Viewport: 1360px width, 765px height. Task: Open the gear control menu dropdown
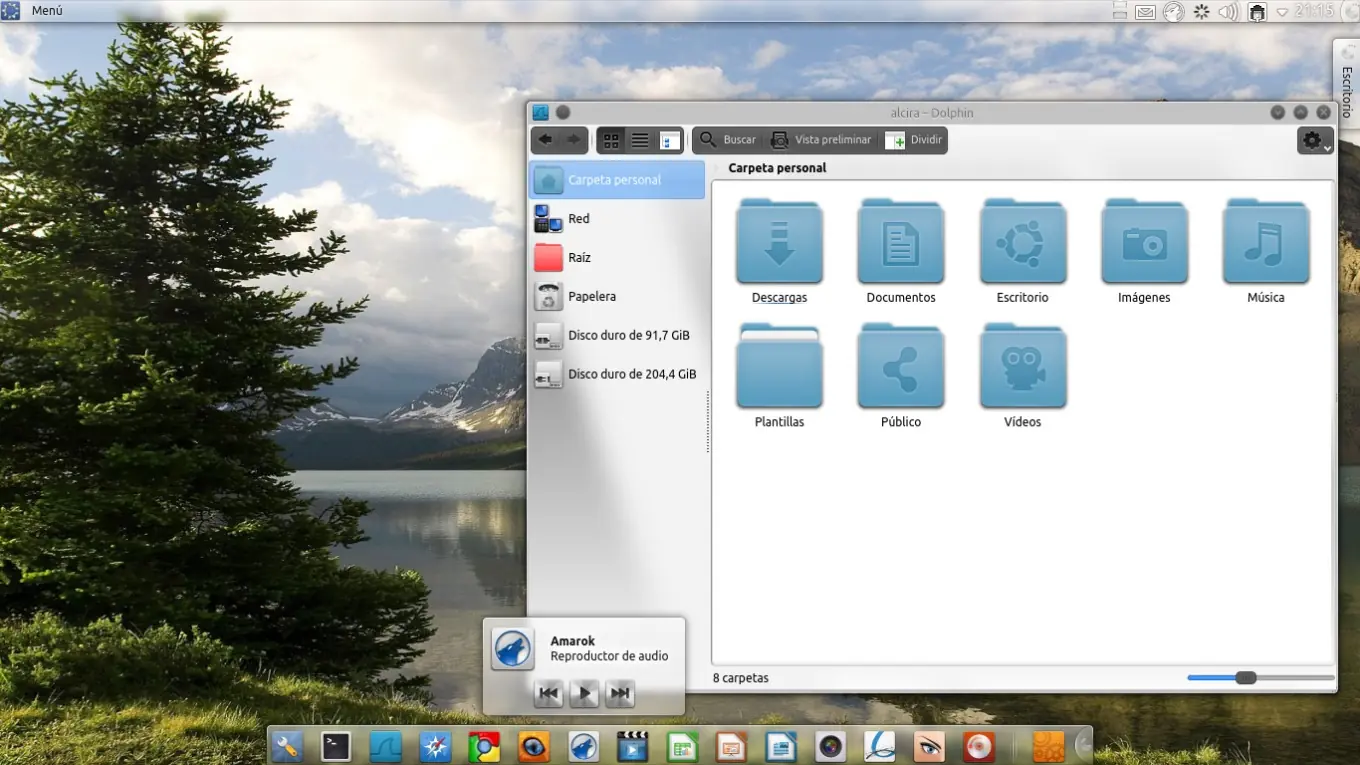coord(1315,141)
